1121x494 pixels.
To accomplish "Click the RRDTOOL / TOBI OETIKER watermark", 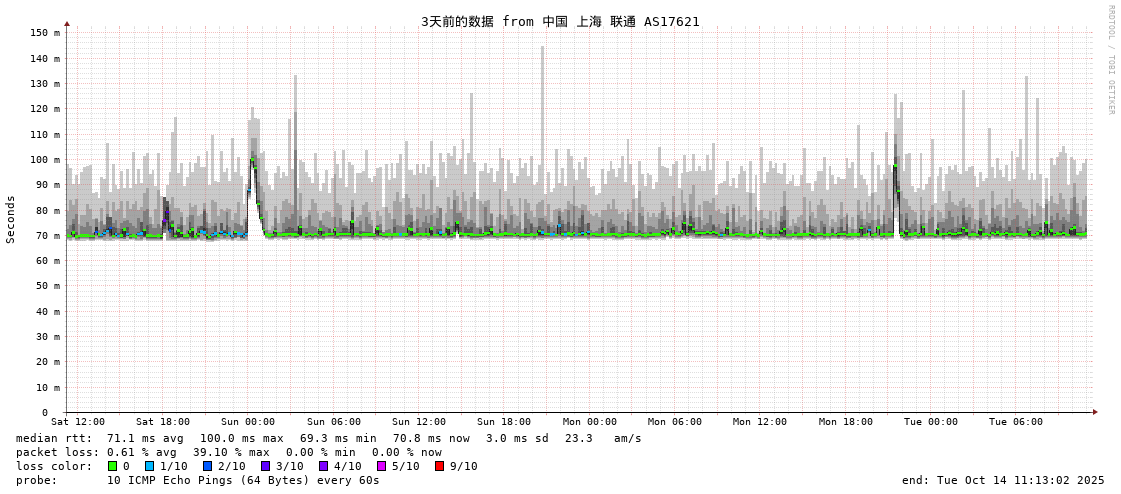I will (x=1110, y=60).
